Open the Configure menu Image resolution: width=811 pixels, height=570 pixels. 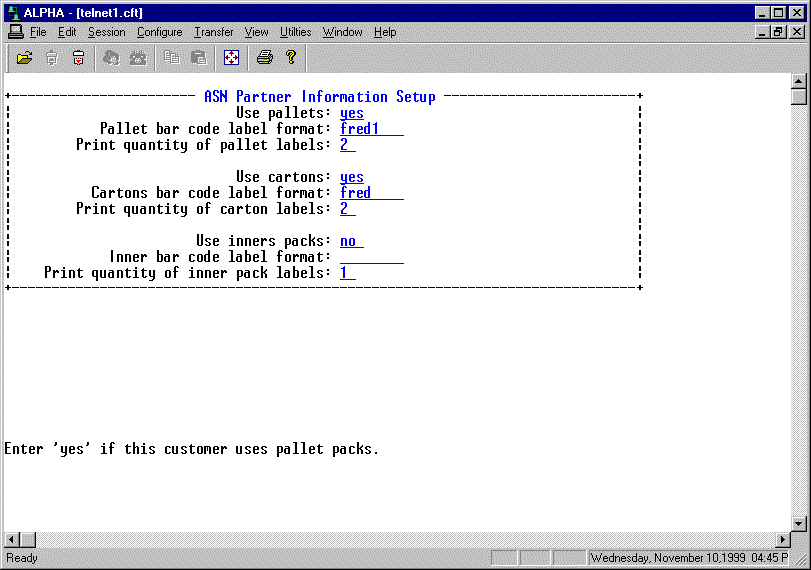pyautogui.click(x=159, y=32)
